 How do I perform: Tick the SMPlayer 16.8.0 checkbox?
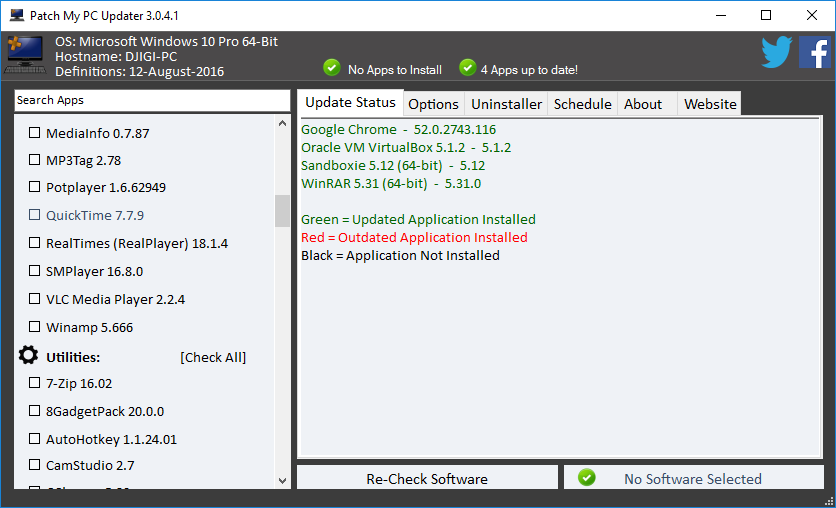(34, 271)
